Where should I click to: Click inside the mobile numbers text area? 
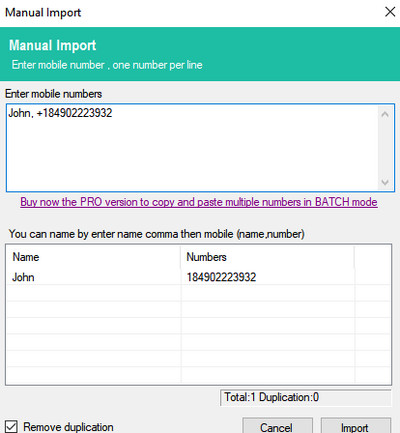193,148
